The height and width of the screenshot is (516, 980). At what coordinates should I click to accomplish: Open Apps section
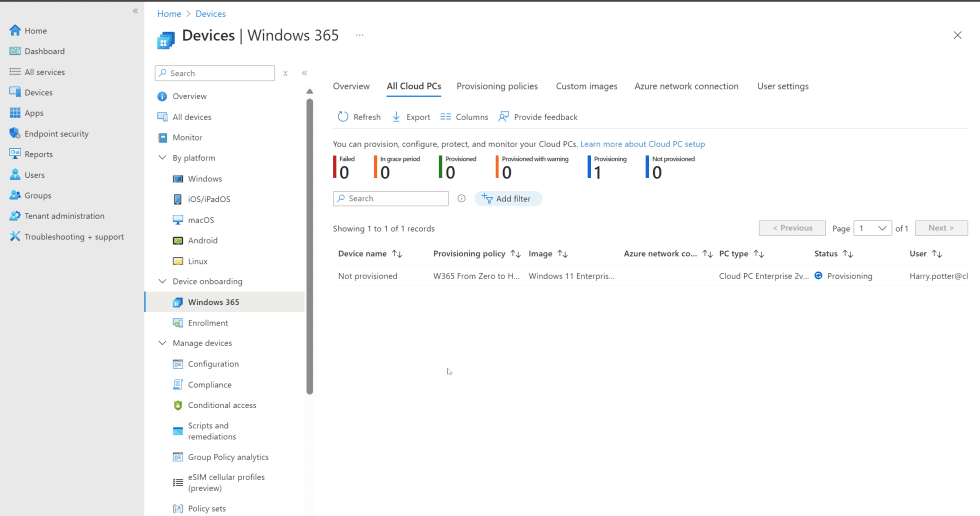coord(26,113)
